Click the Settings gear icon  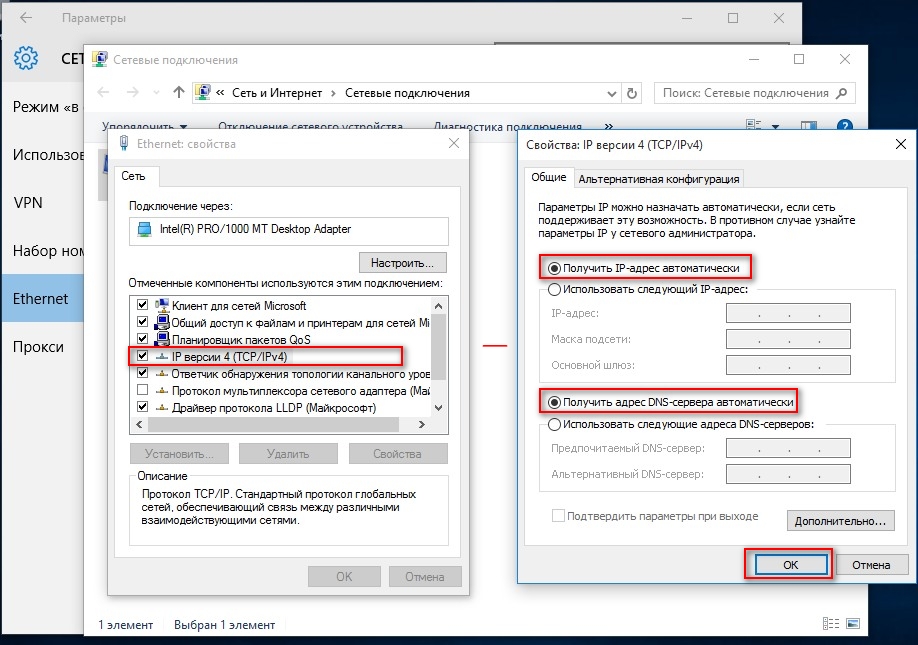click(x=26, y=58)
